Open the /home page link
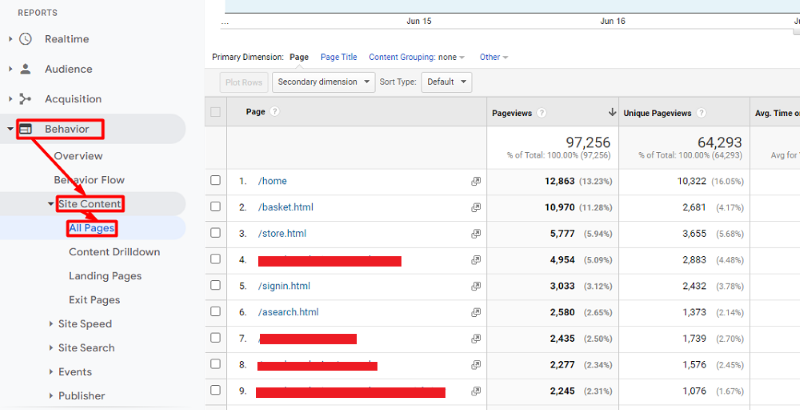Viewport: 800px width, 410px height. [272, 181]
